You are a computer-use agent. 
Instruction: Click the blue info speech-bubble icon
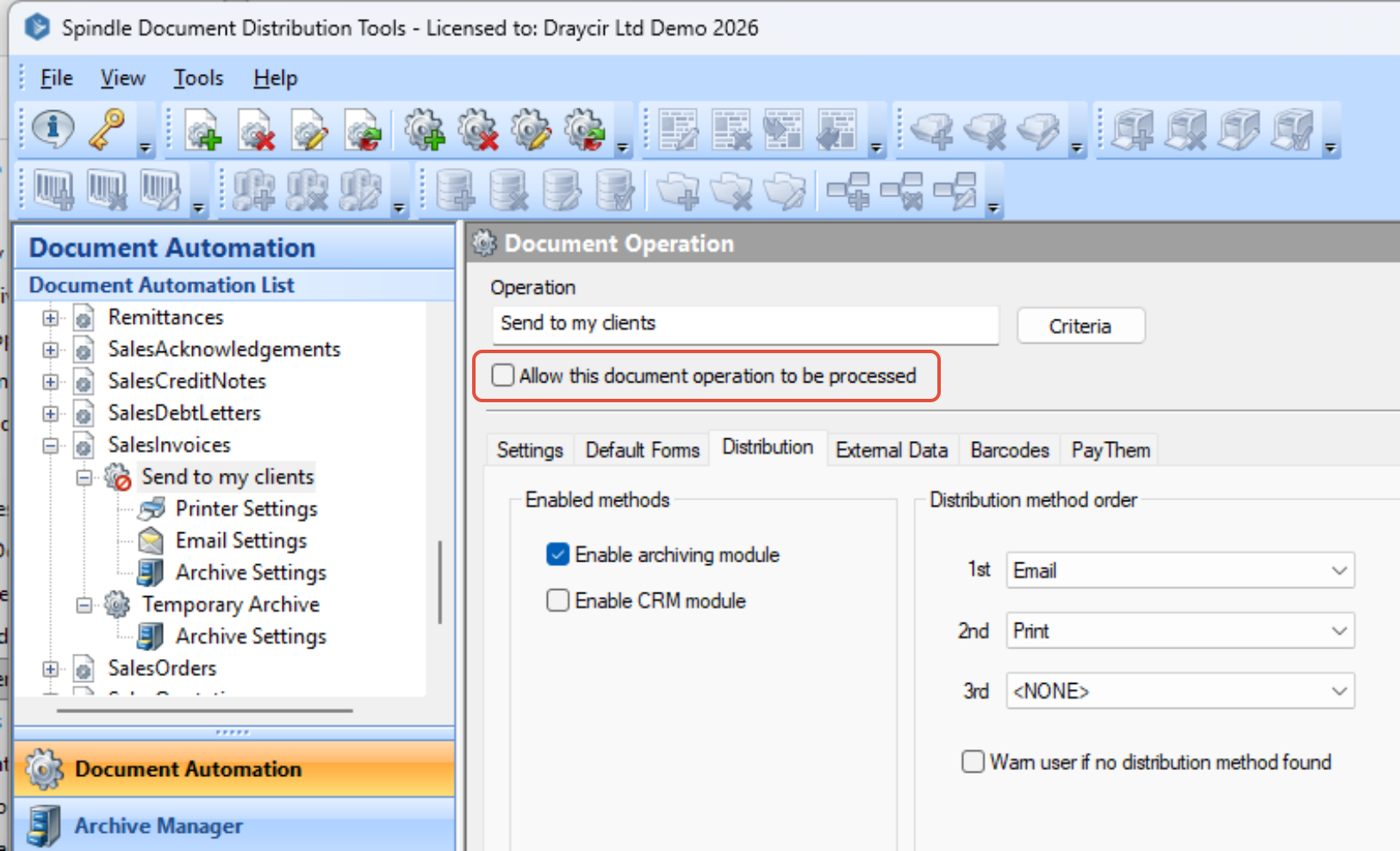pos(53,128)
